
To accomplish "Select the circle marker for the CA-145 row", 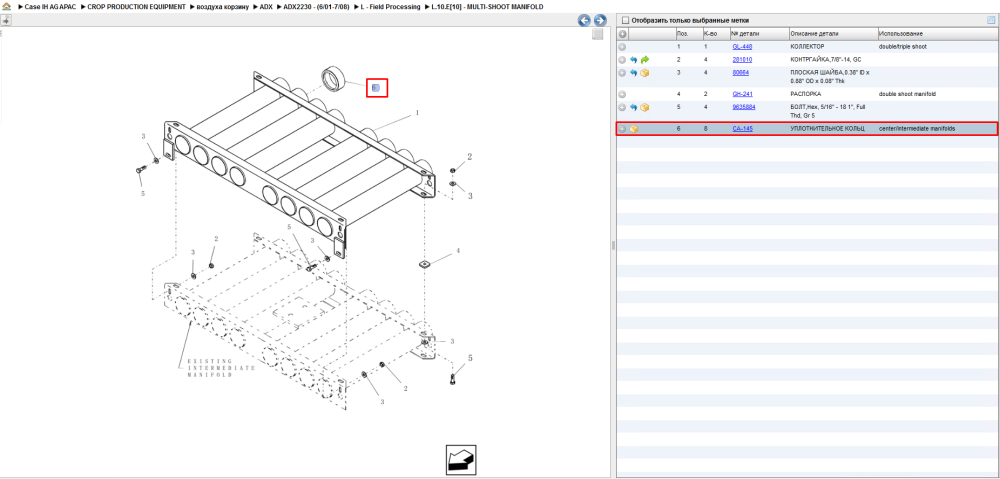I will (622, 129).
